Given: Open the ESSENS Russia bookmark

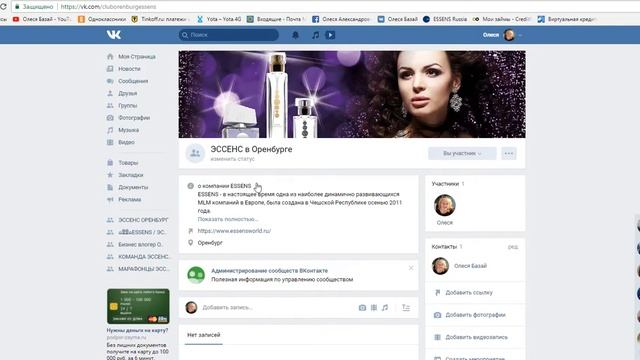Looking at the screenshot, I should 445,19.
